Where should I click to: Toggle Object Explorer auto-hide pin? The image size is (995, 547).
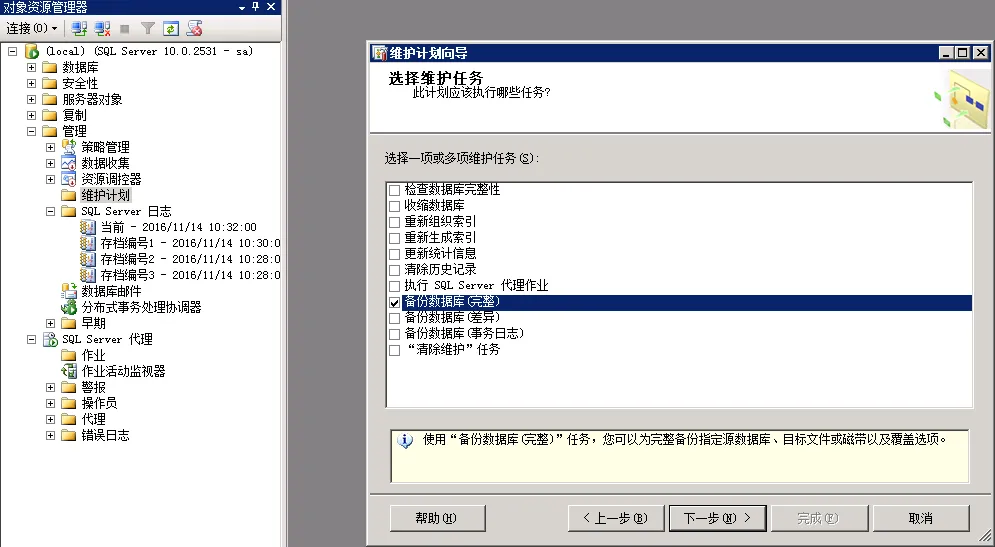256,7
